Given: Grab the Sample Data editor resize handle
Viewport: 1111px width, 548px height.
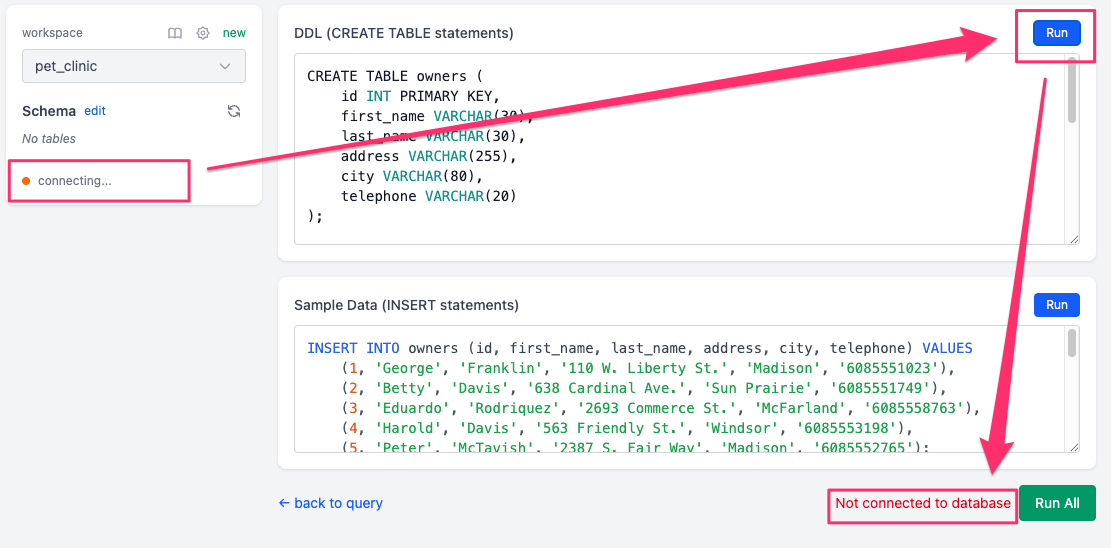Looking at the screenshot, I should click(x=1074, y=447).
